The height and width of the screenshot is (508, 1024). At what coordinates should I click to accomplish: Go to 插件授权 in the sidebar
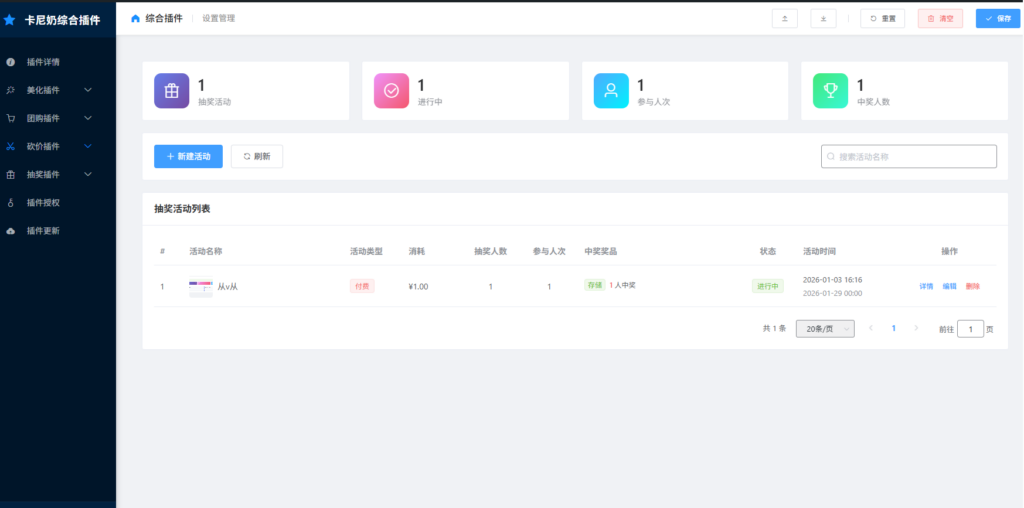coord(43,203)
